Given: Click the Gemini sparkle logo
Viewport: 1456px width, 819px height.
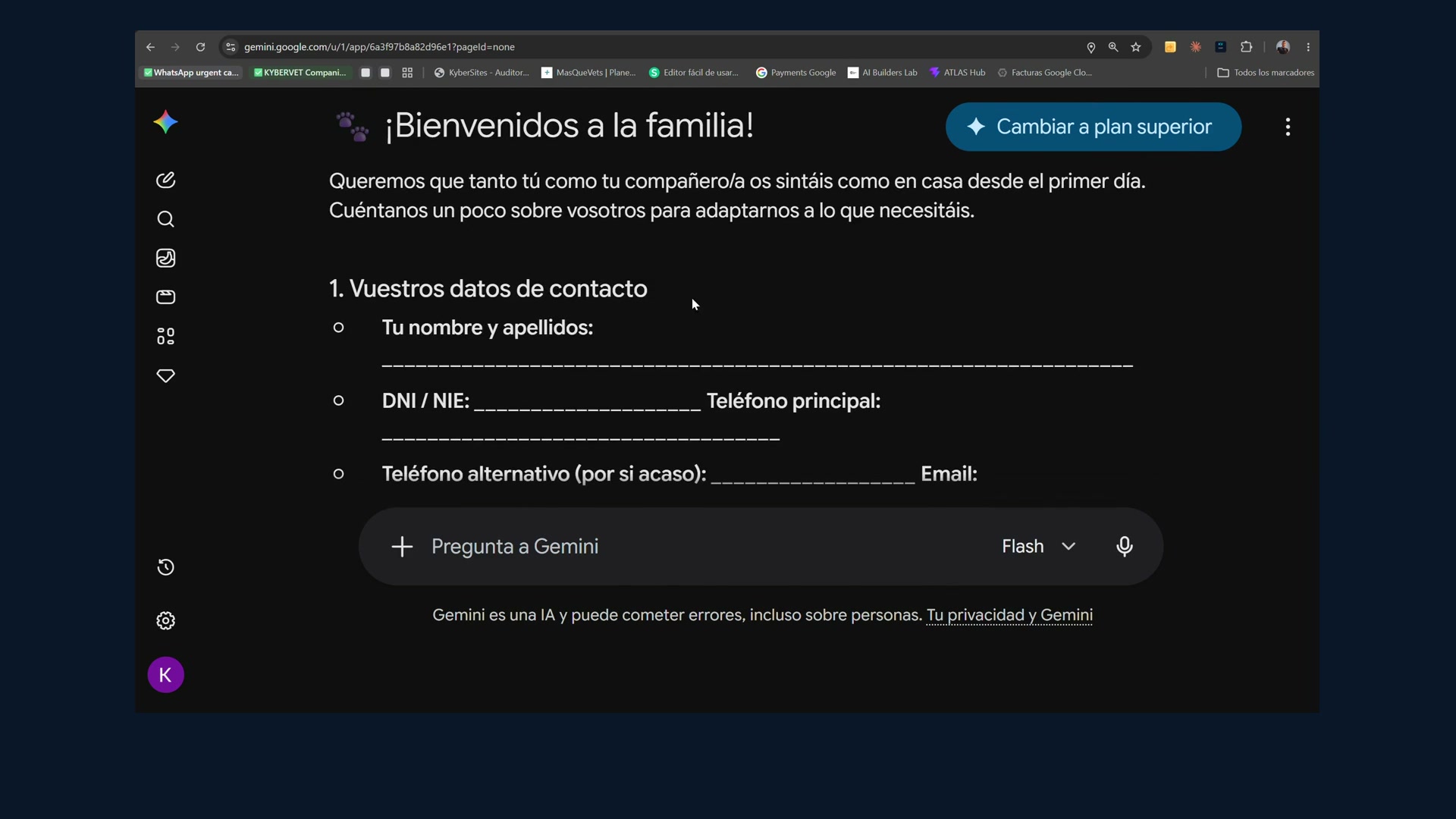Looking at the screenshot, I should pyautogui.click(x=165, y=123).
